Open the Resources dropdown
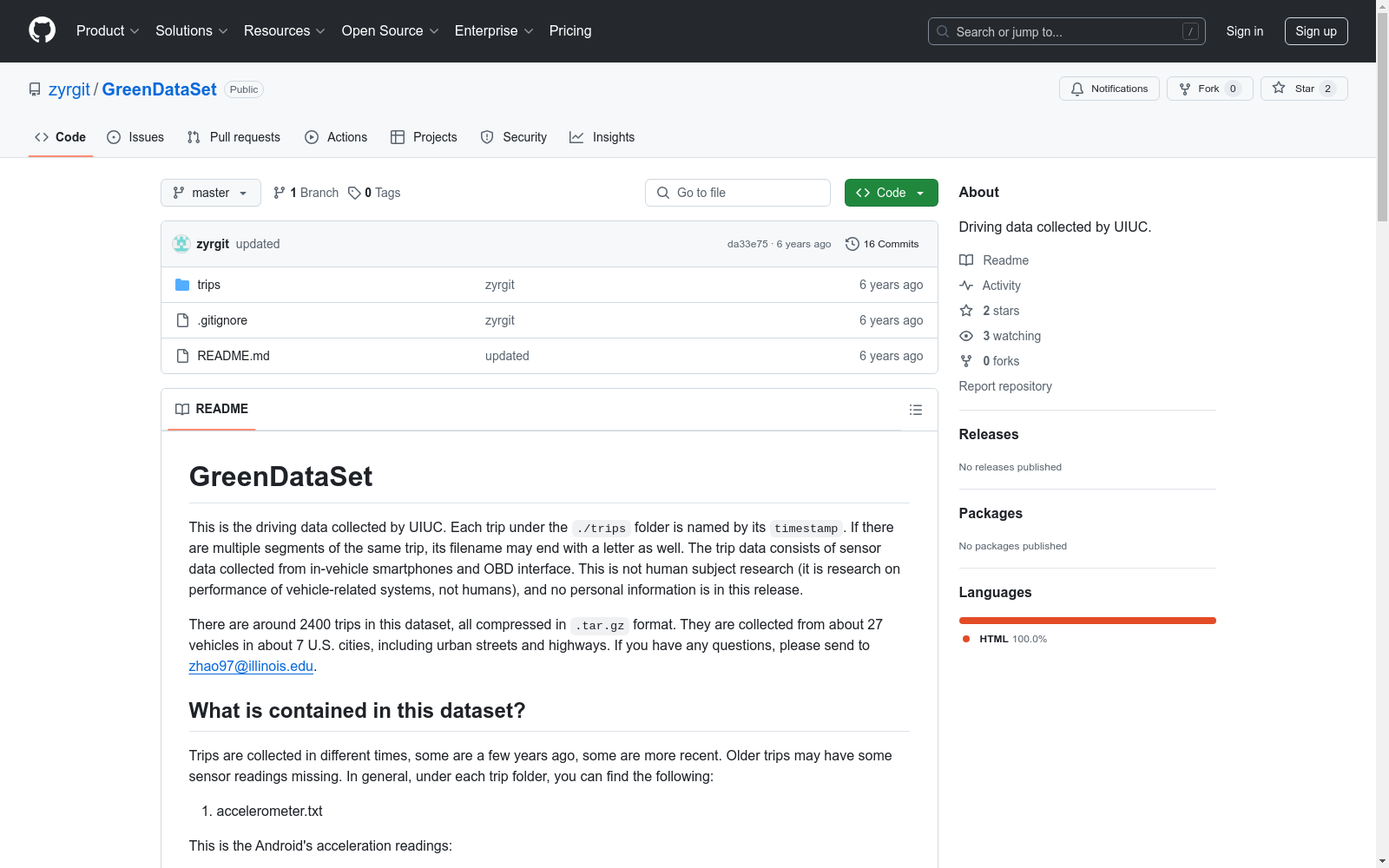The width and height of the screenshot is (1389, 868). click(x=285, y=31)
